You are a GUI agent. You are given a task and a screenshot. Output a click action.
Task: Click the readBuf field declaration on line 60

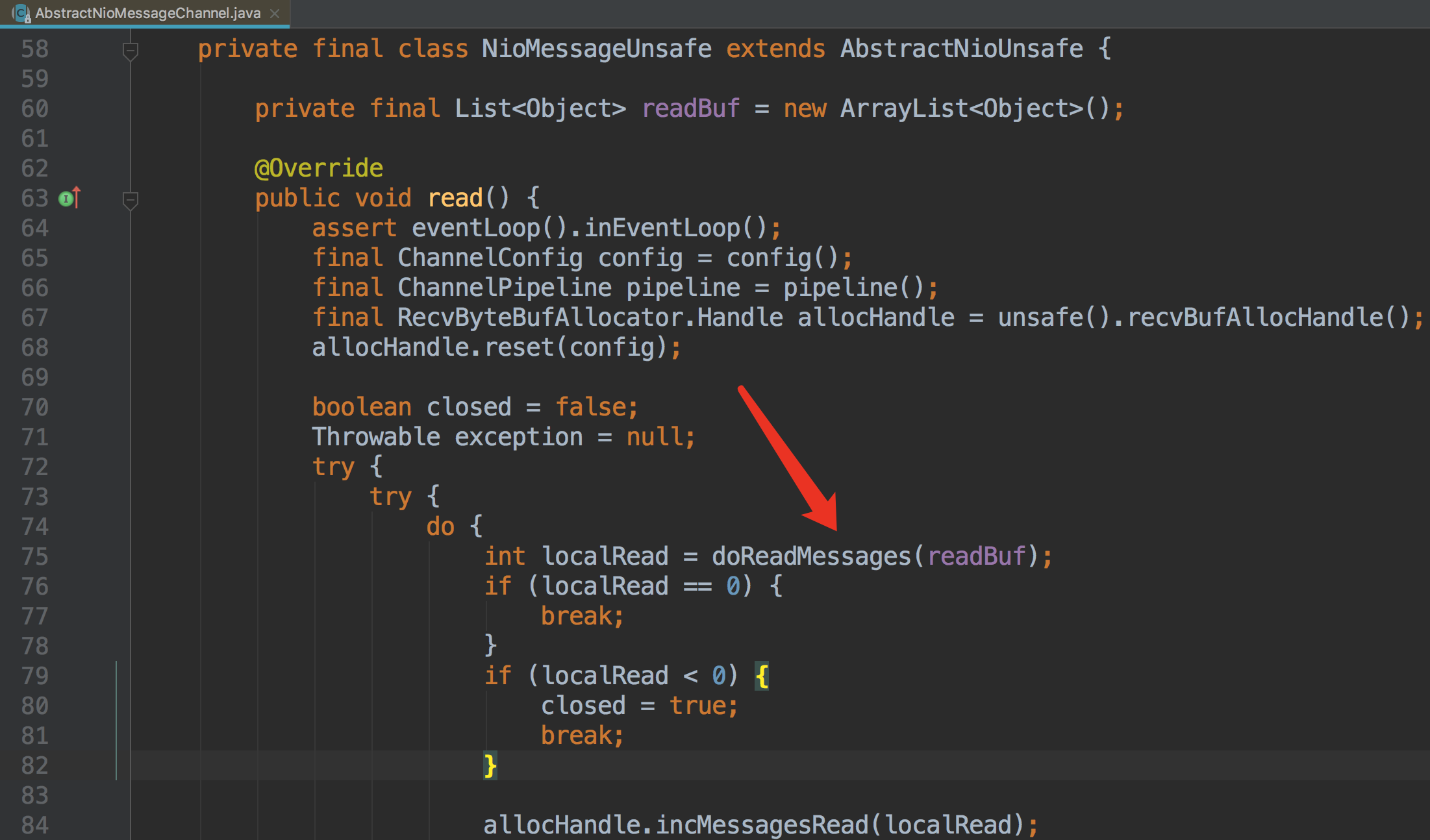[690, 108]
